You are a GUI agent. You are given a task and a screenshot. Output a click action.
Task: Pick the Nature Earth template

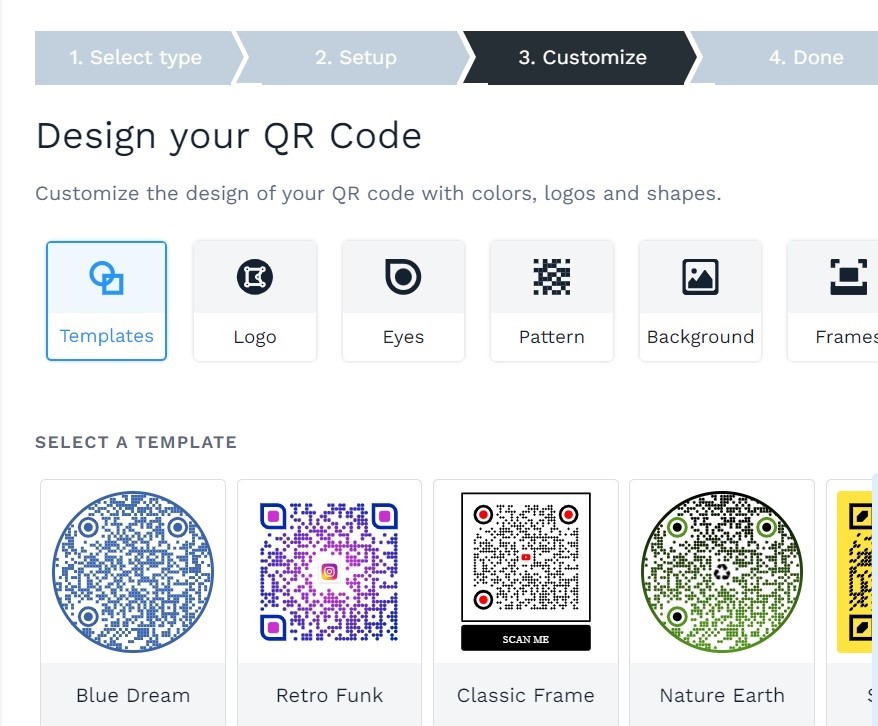point(722,571)
